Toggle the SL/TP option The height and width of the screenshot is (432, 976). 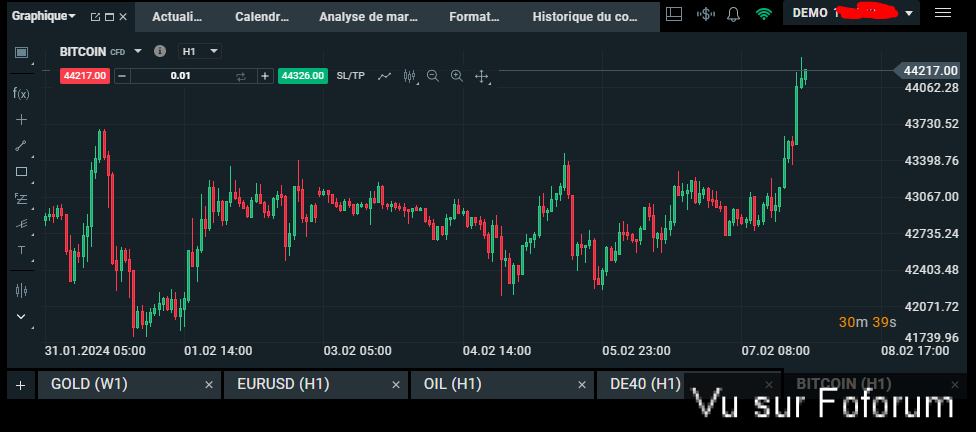click(x=350, y=76)
